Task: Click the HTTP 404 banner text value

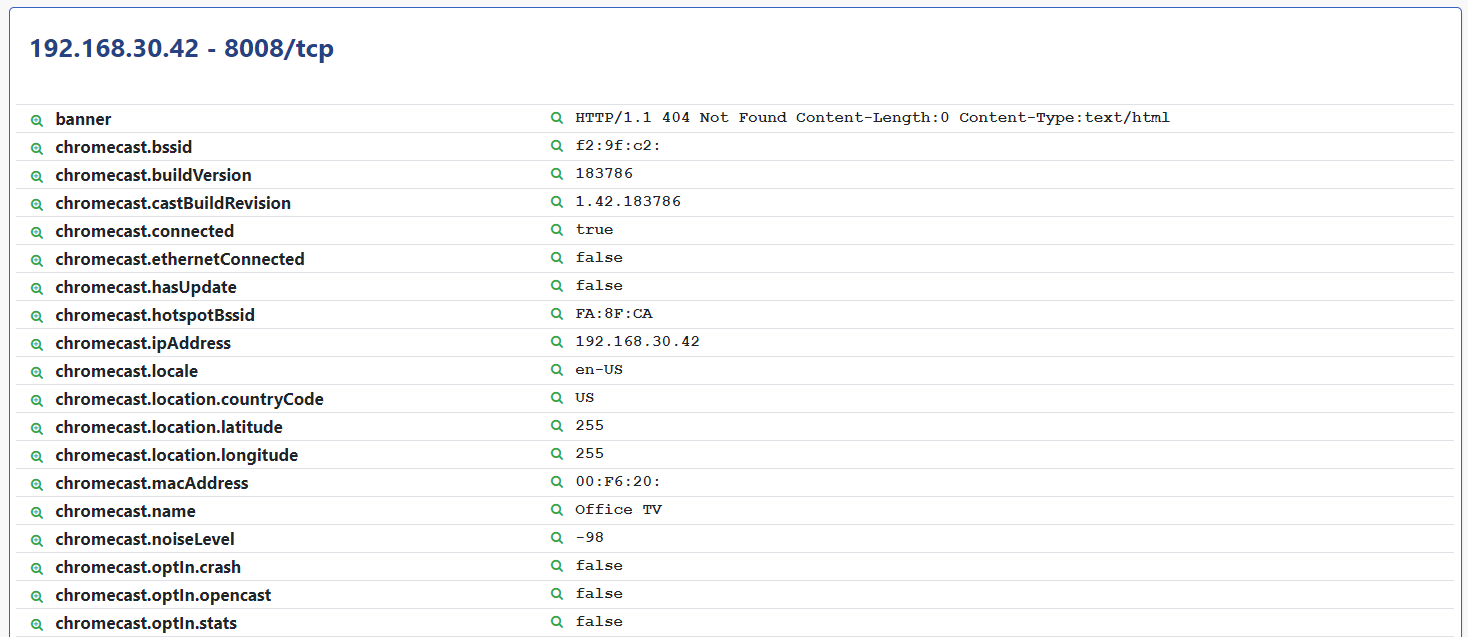Action: (871, 117)
